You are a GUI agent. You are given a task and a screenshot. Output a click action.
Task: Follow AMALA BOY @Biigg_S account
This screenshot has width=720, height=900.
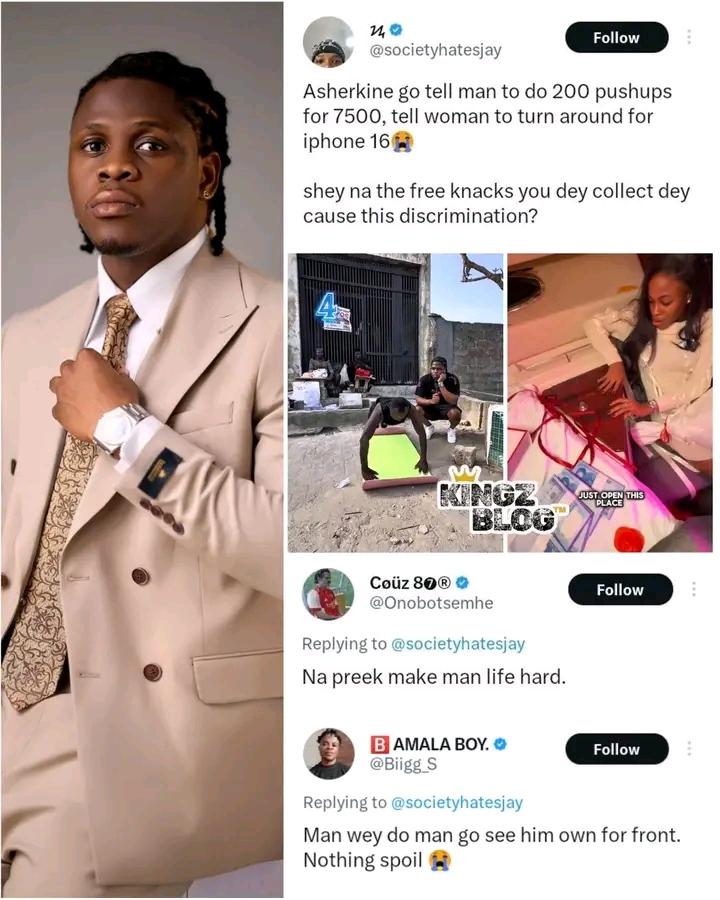[x=617, y=749]
